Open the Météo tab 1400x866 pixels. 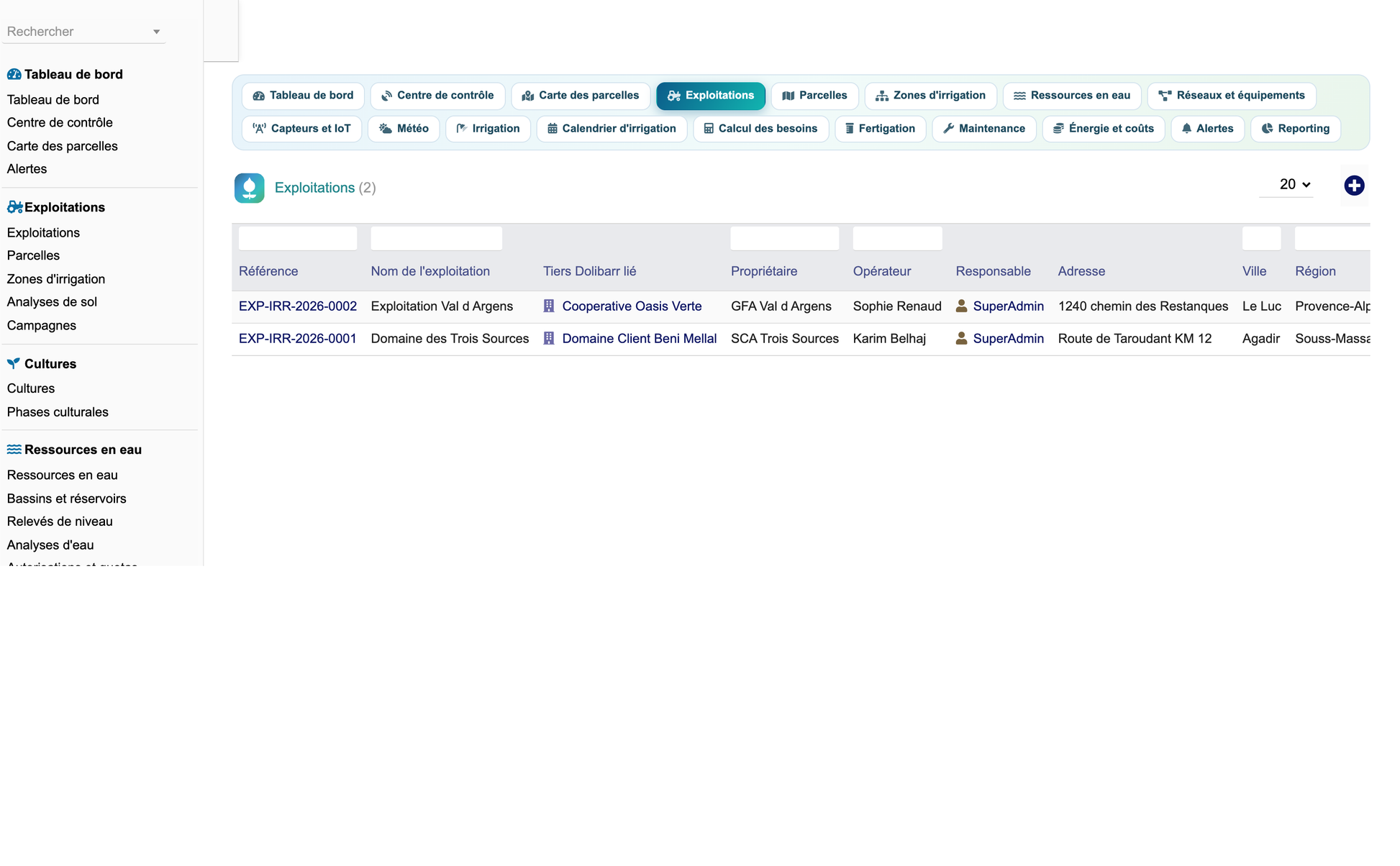click(404, 129)
